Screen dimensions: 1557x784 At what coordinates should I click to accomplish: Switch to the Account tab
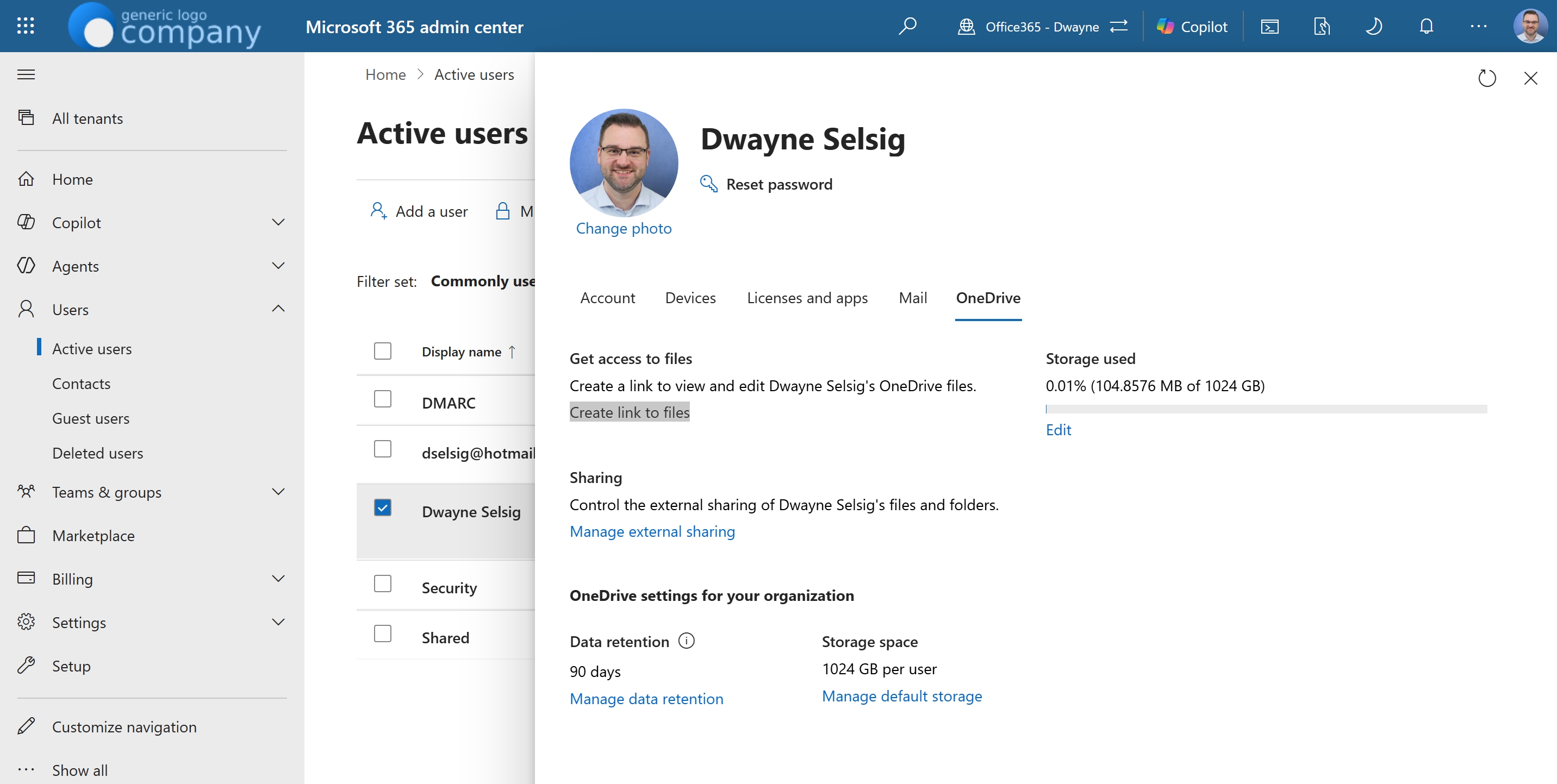tap(607, 298)
